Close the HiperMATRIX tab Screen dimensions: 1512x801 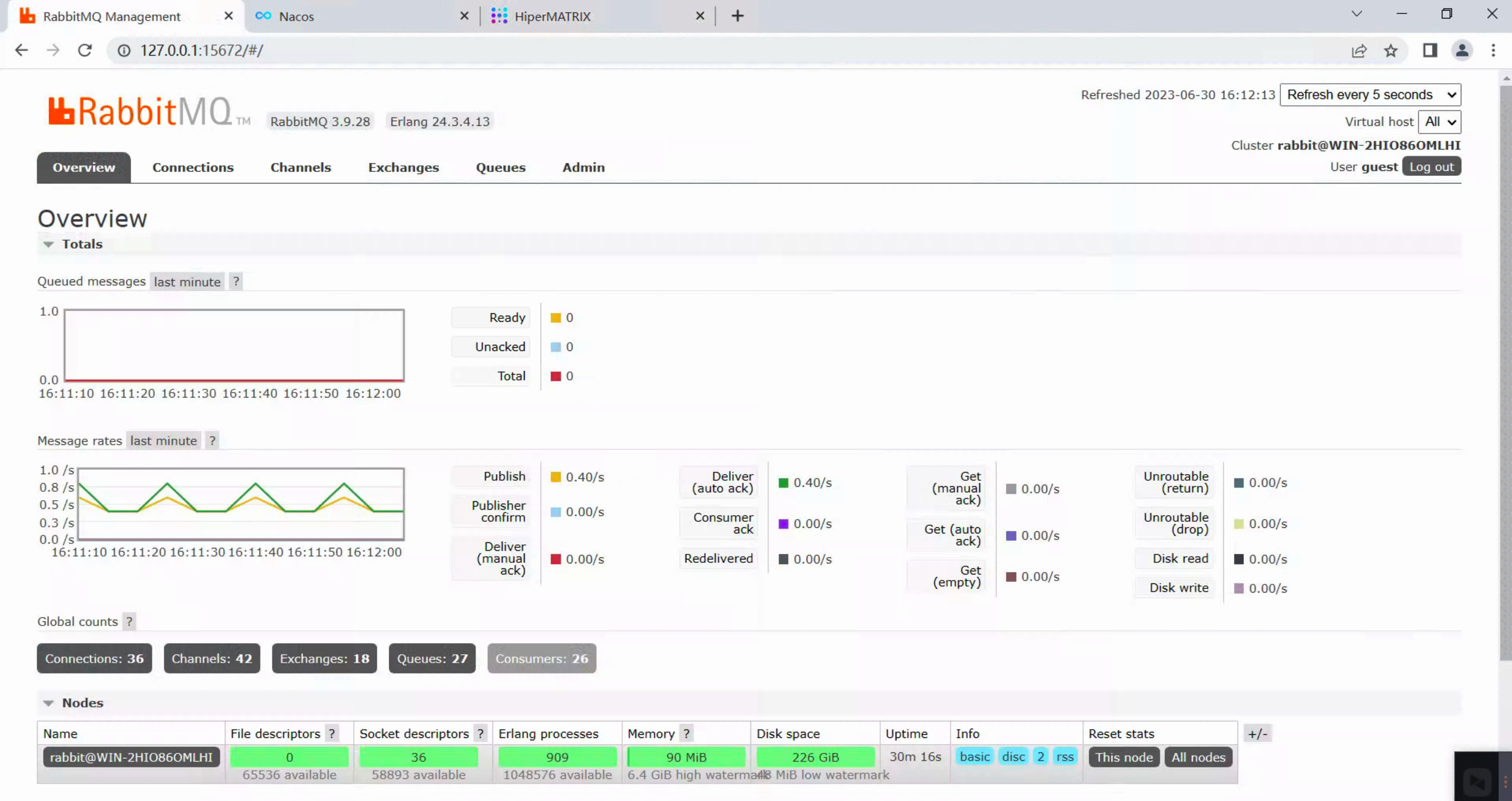point(700,16)
